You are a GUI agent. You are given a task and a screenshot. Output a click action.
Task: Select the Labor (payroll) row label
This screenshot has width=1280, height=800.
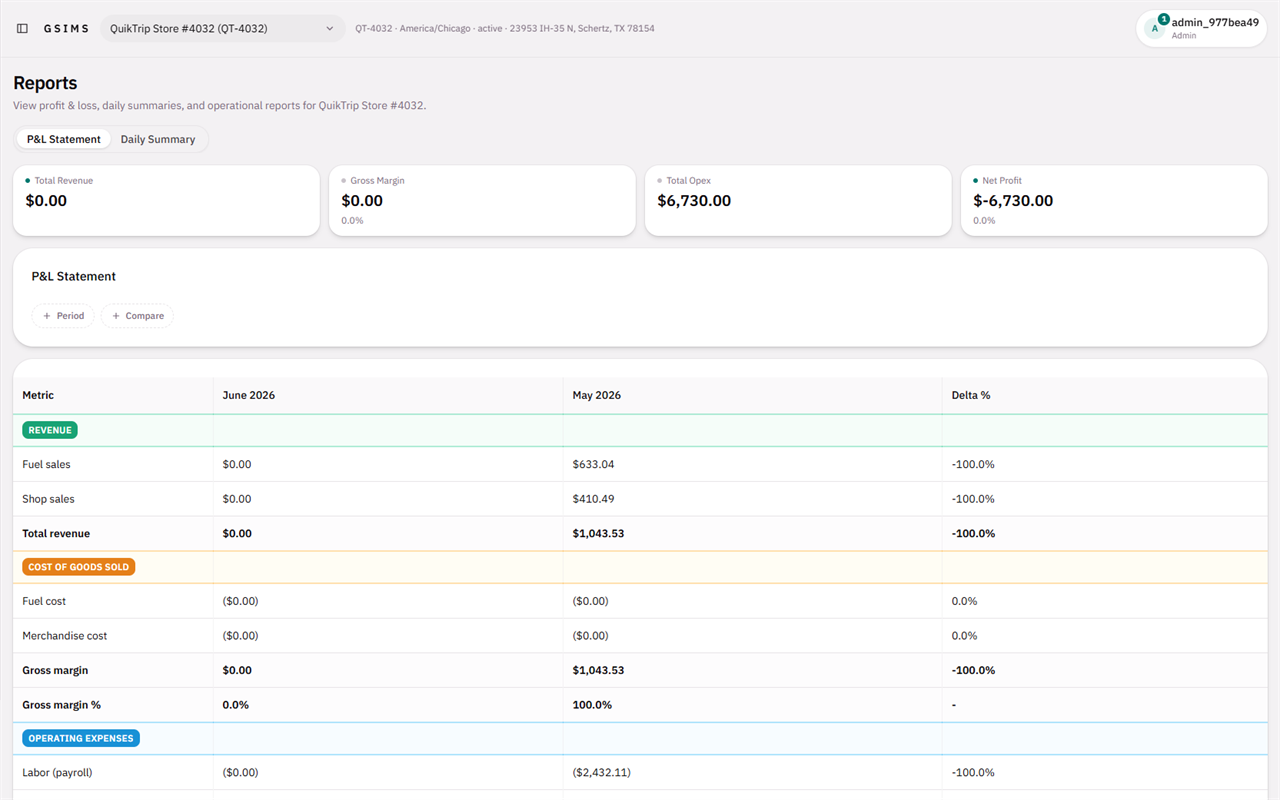click(x=57, y=773)
